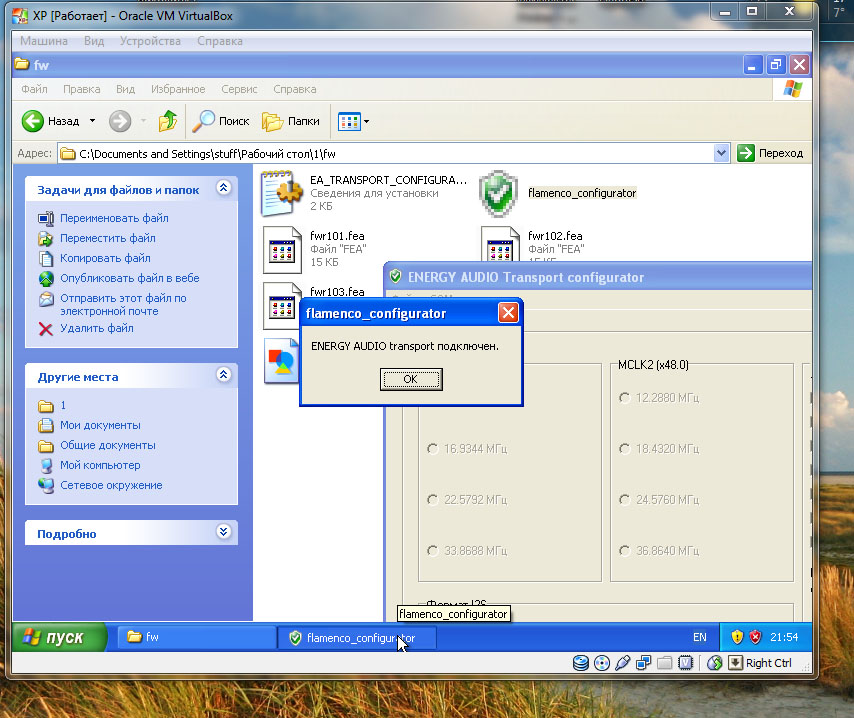Open the Назад history dropdown arrow
This screenshot has width=854, height=718.
pyautogui.click(x=93, y=121)
